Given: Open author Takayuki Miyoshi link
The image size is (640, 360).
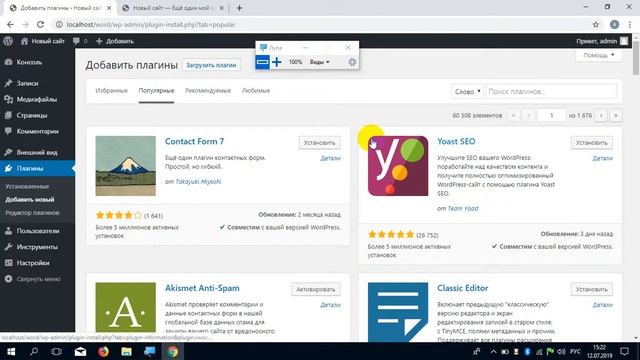Looking at the screenshot, I should (198, 182).
